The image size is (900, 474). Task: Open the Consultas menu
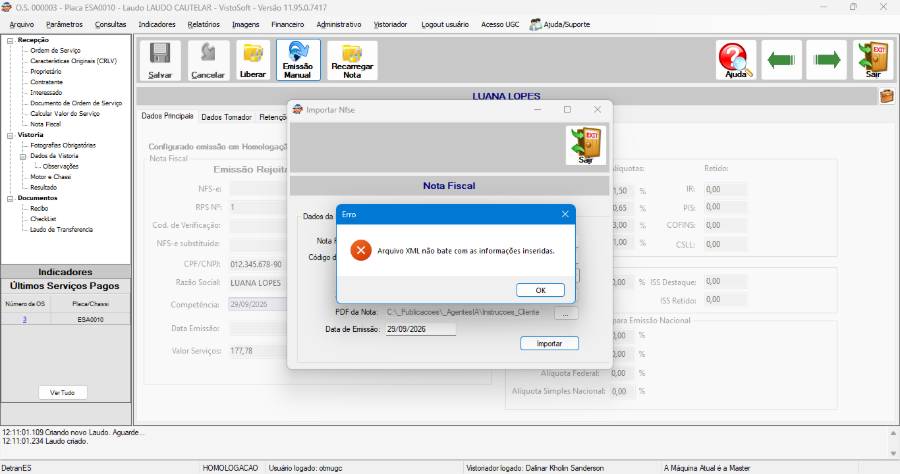[x=110, y=25]
